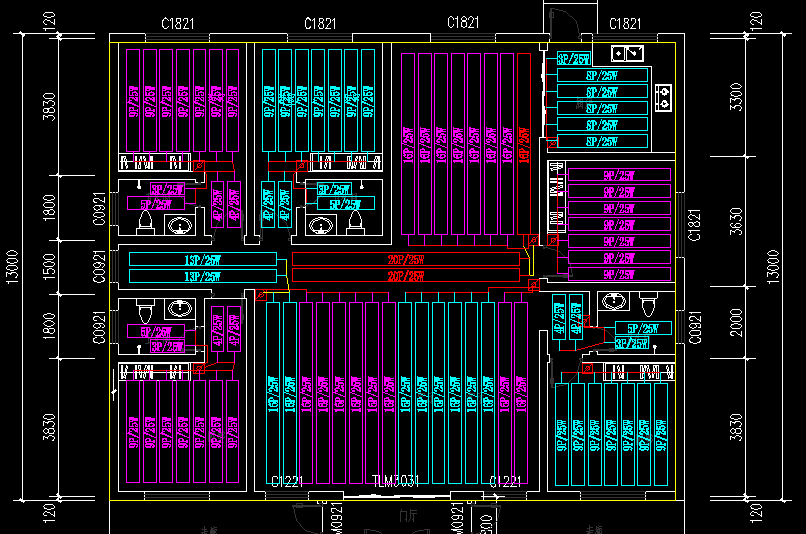Select the upper cyan 13P/25W loop

click(203, 259)
